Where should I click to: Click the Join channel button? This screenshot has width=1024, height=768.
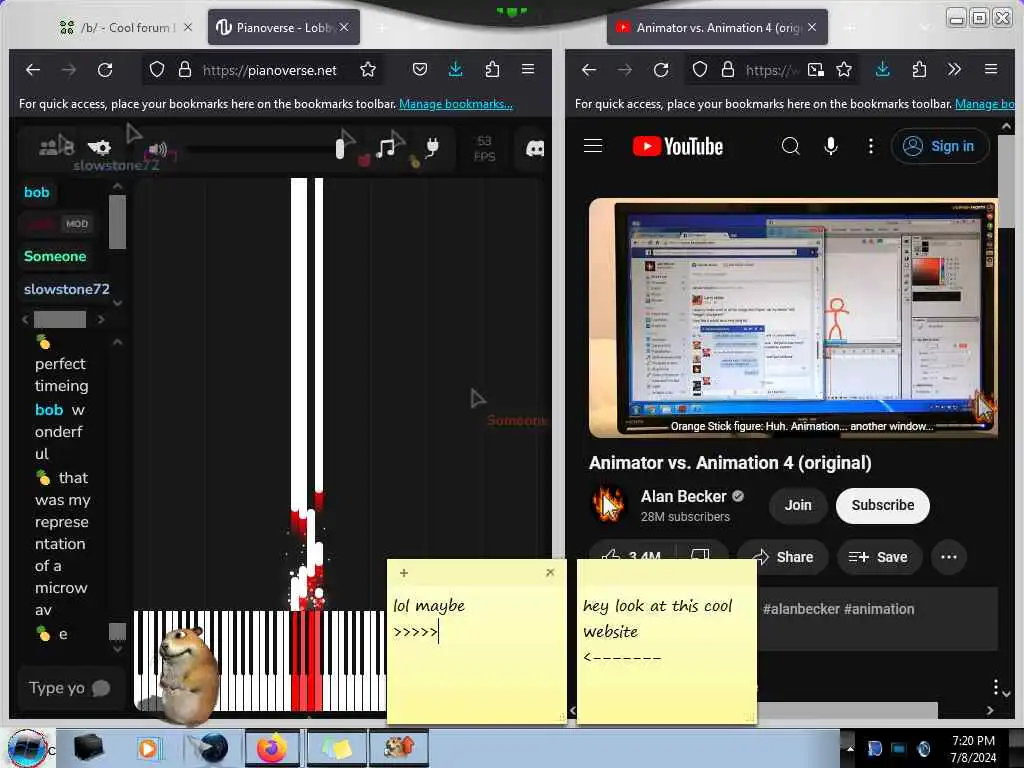798,505
